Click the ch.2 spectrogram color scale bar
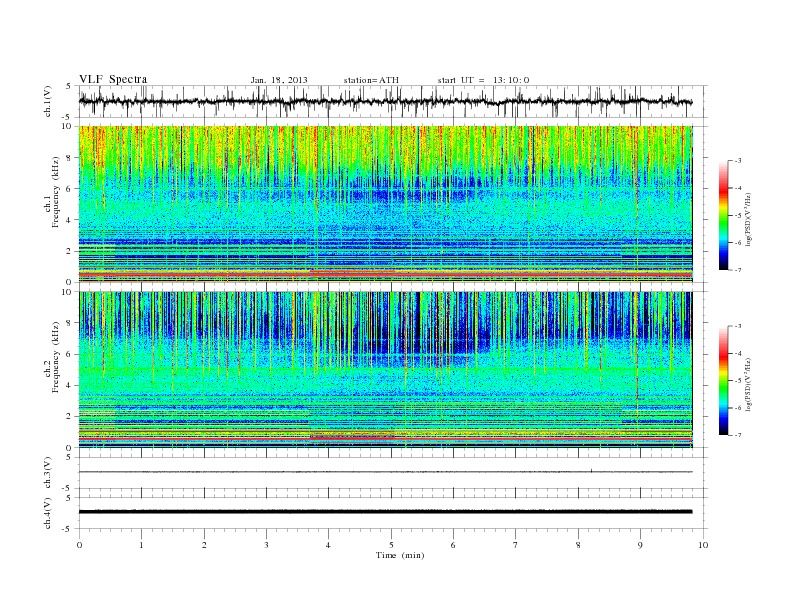This screenshot has height=612, width=792. click(x=723, y=381)
